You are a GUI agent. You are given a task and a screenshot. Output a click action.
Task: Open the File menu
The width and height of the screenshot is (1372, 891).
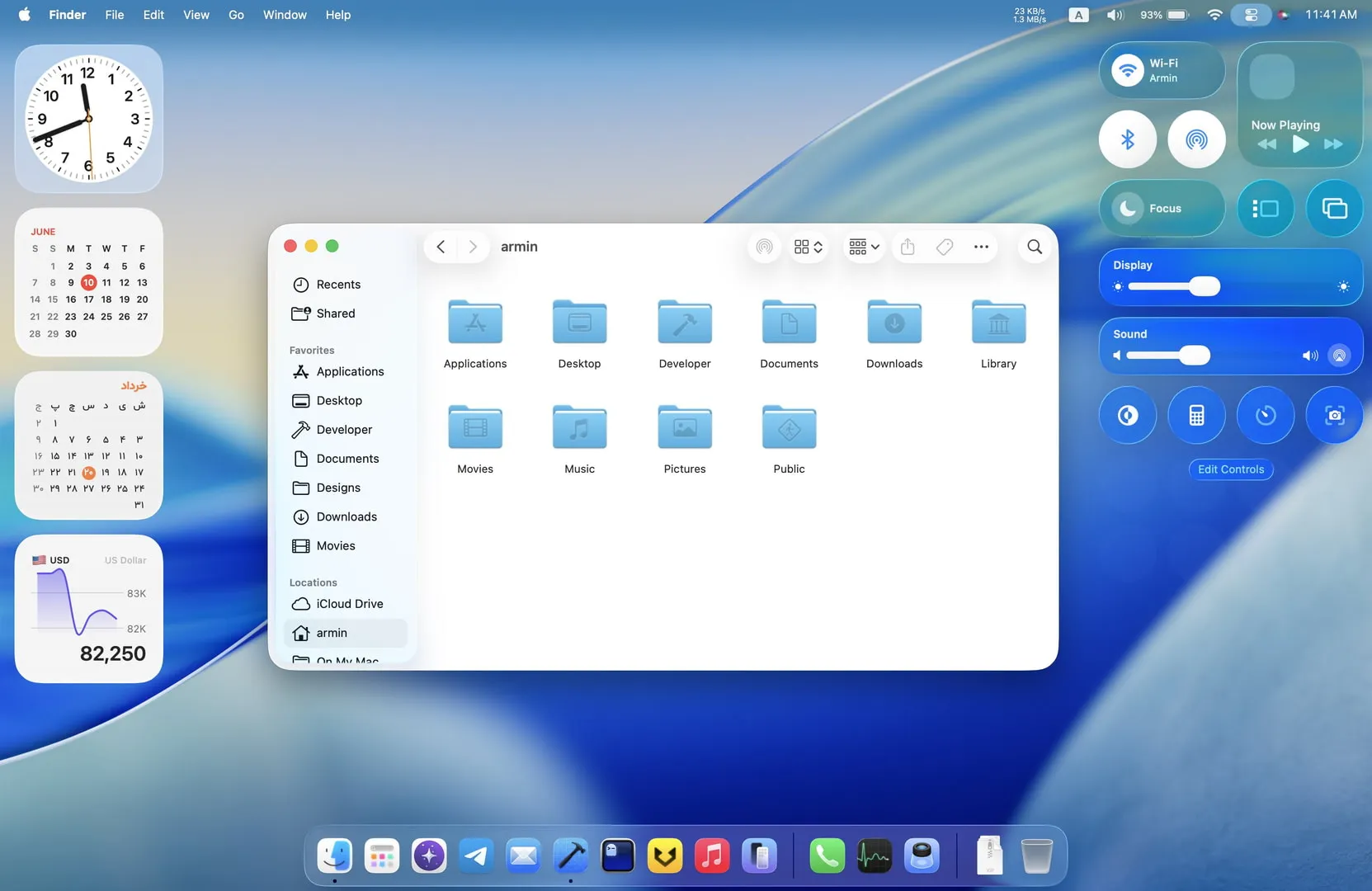115,15
